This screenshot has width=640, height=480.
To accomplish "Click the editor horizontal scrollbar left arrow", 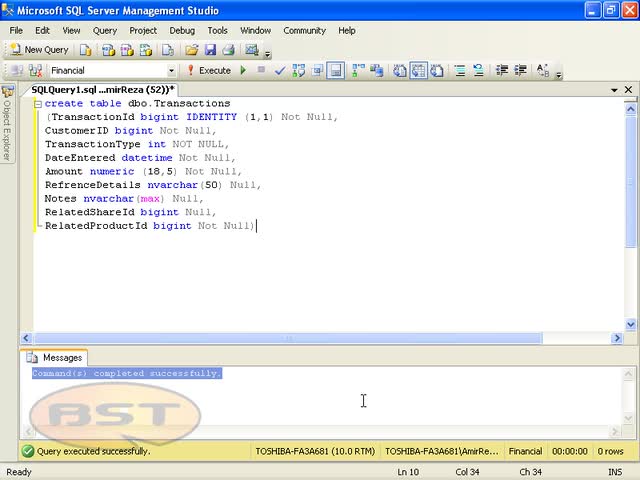I will pos(27,338).
